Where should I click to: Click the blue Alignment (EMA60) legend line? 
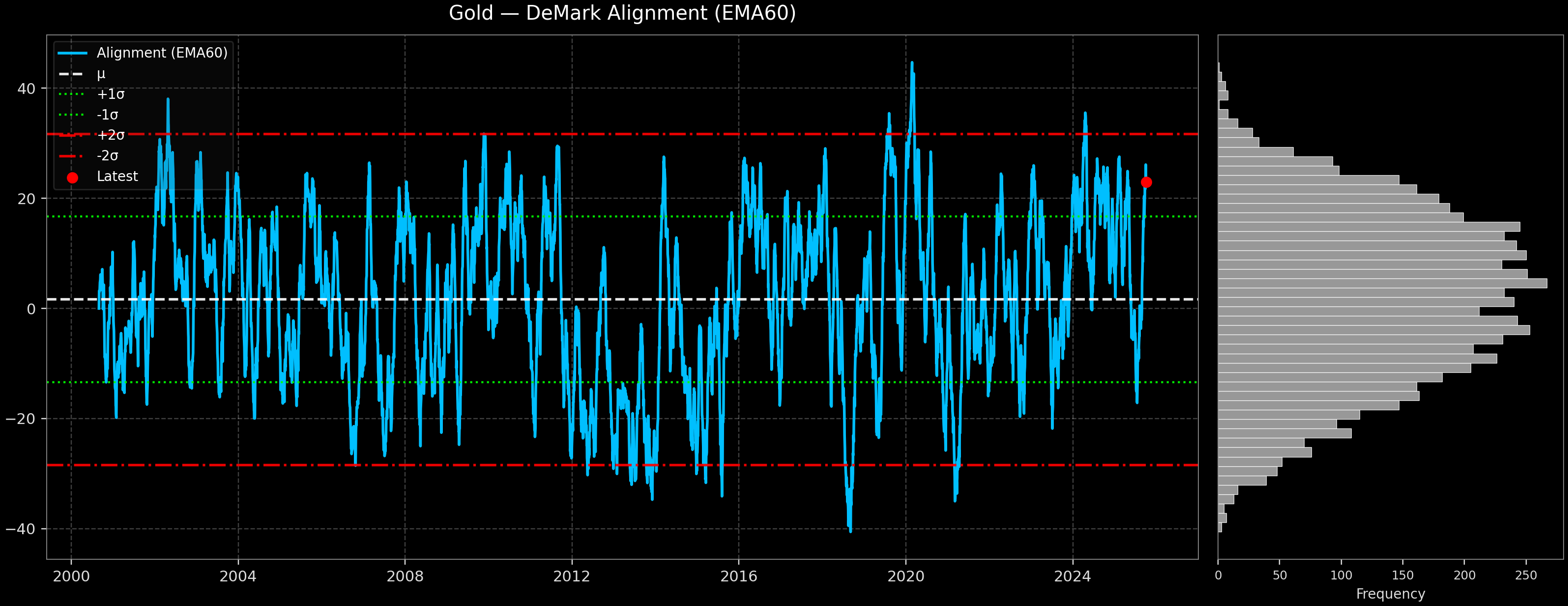click(72, 54)
